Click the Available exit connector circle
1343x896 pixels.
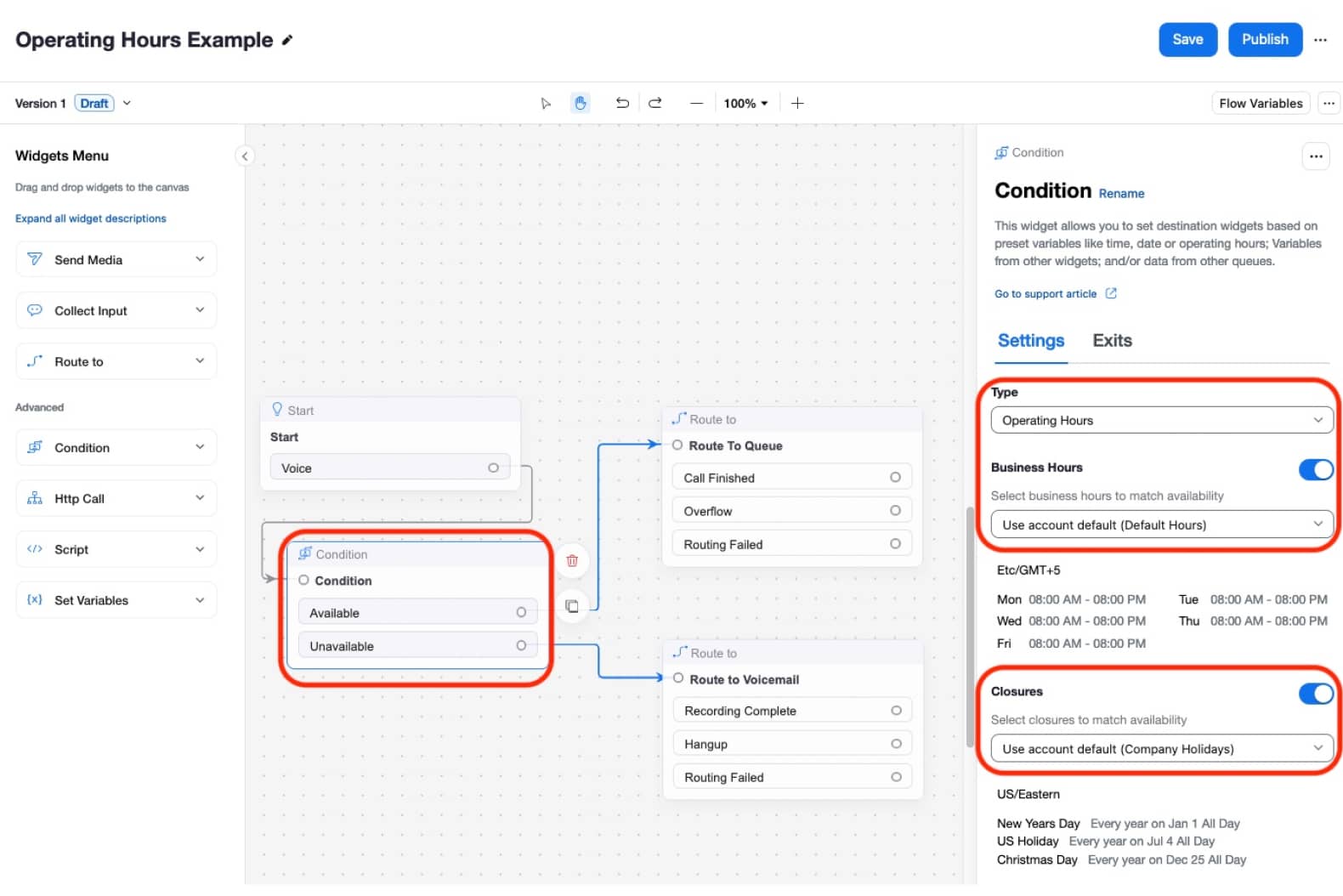(x=521, y=613)
